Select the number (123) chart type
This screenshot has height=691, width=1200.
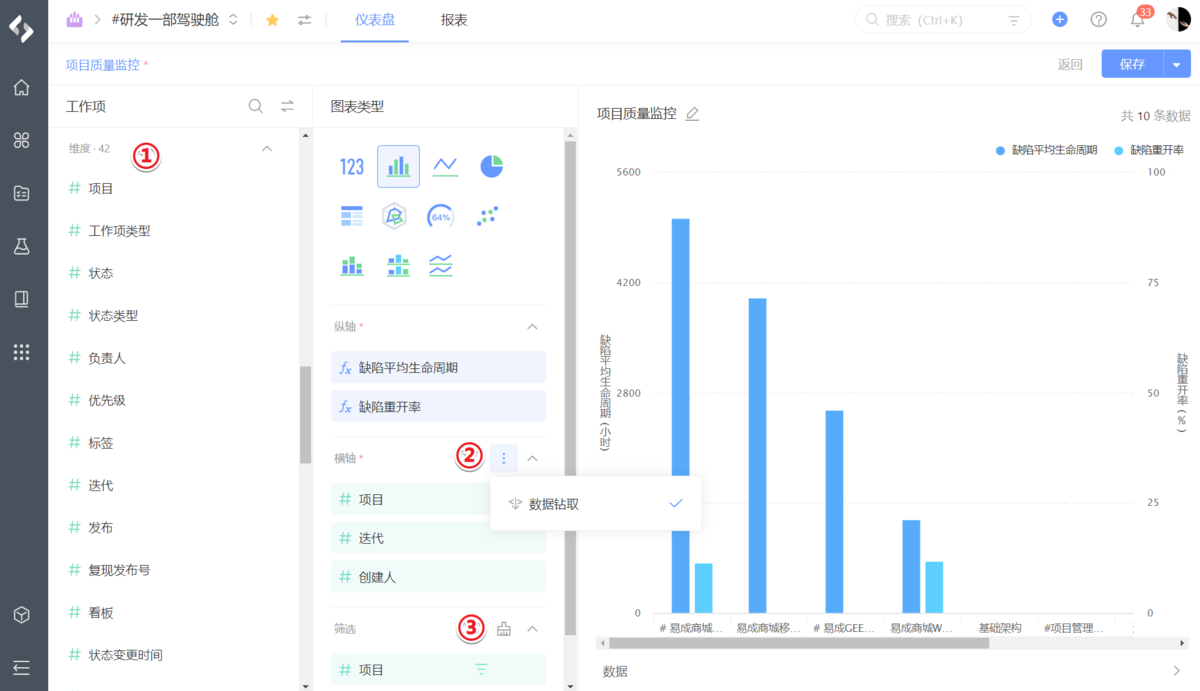[352, 167]
